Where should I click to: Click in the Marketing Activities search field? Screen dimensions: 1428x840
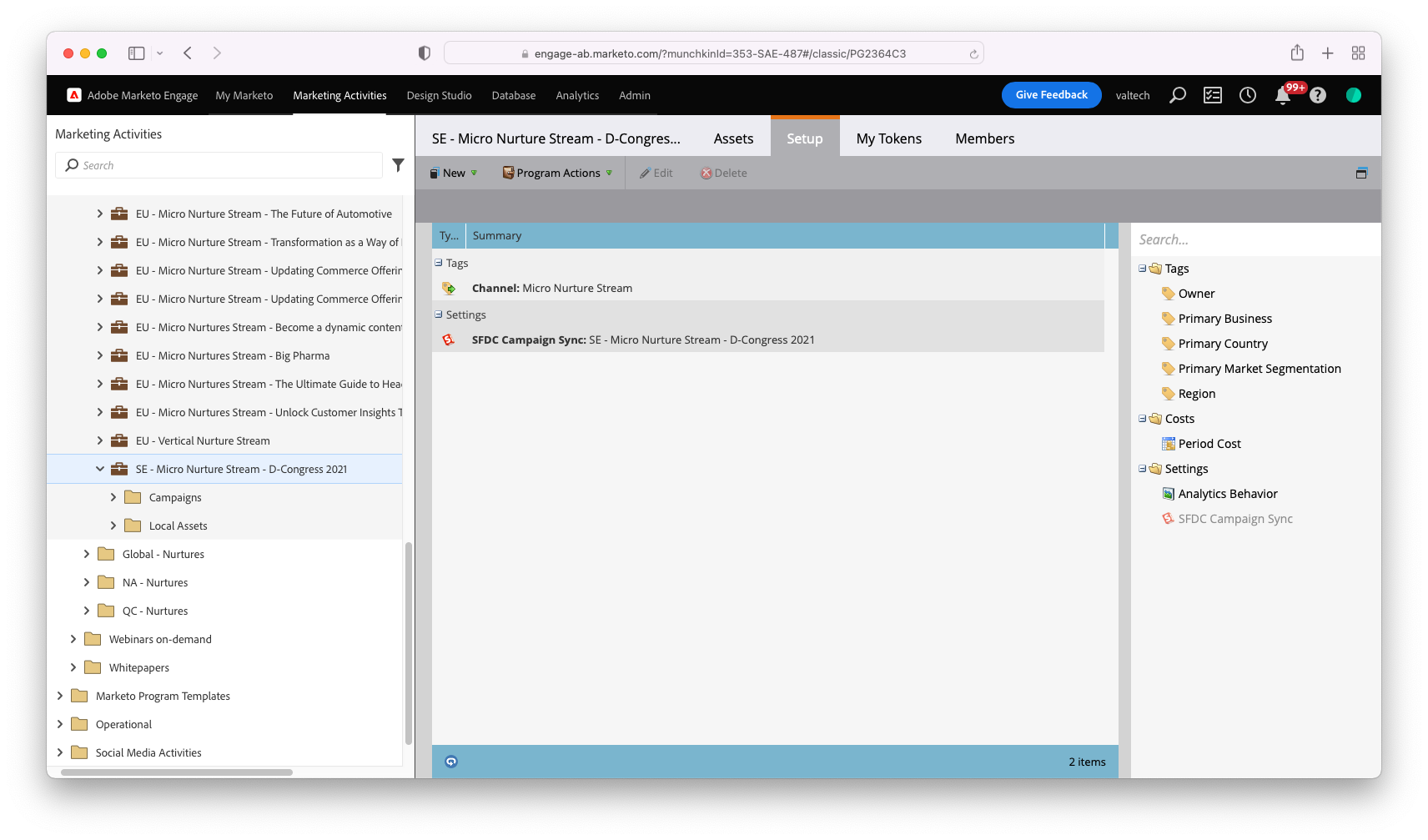pyautogui.click(x=219, y=165)
